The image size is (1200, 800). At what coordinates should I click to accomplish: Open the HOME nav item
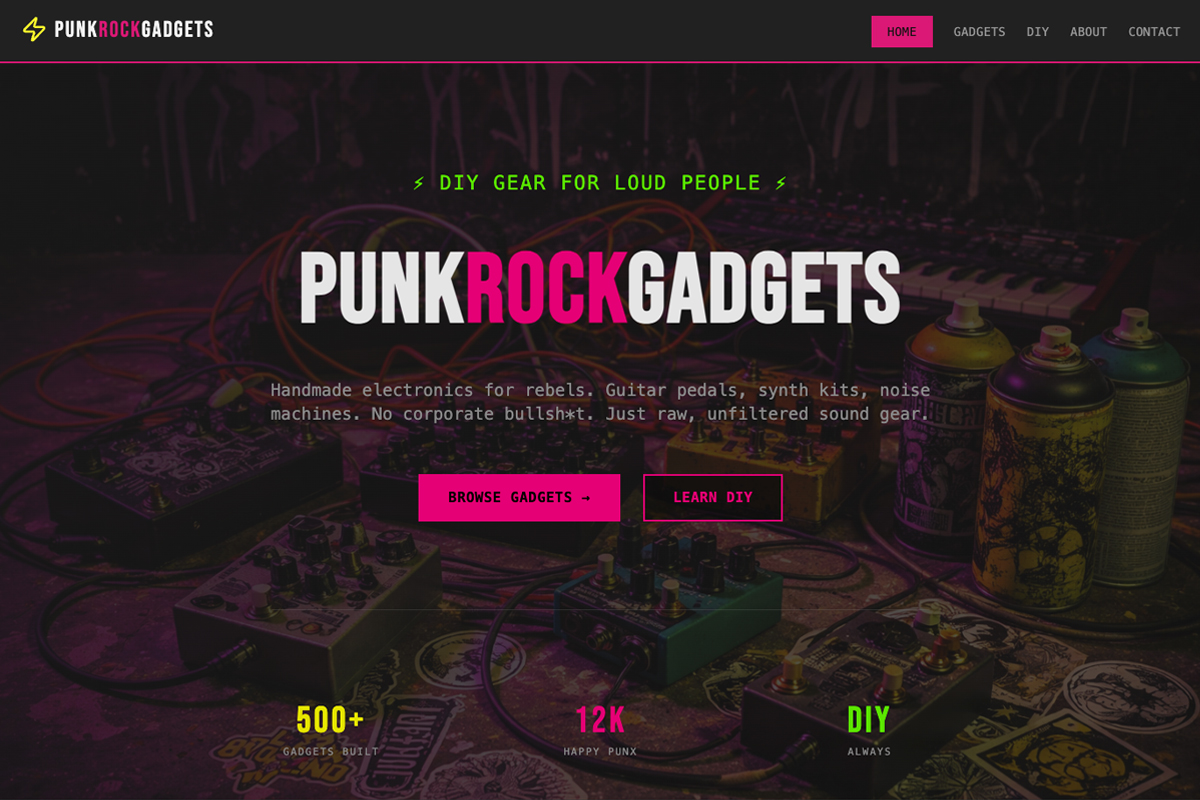(902, 32)
